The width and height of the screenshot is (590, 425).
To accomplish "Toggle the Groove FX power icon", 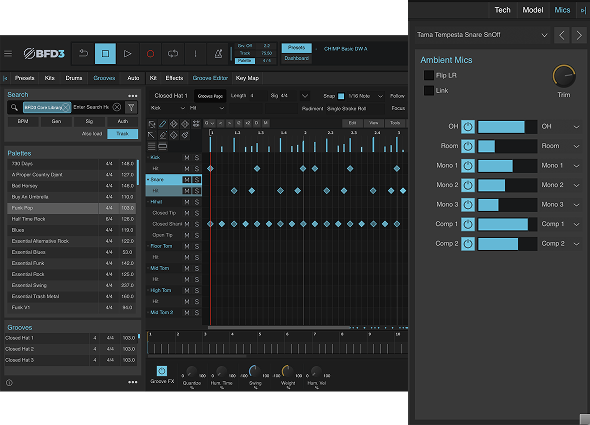I will 162,371.
